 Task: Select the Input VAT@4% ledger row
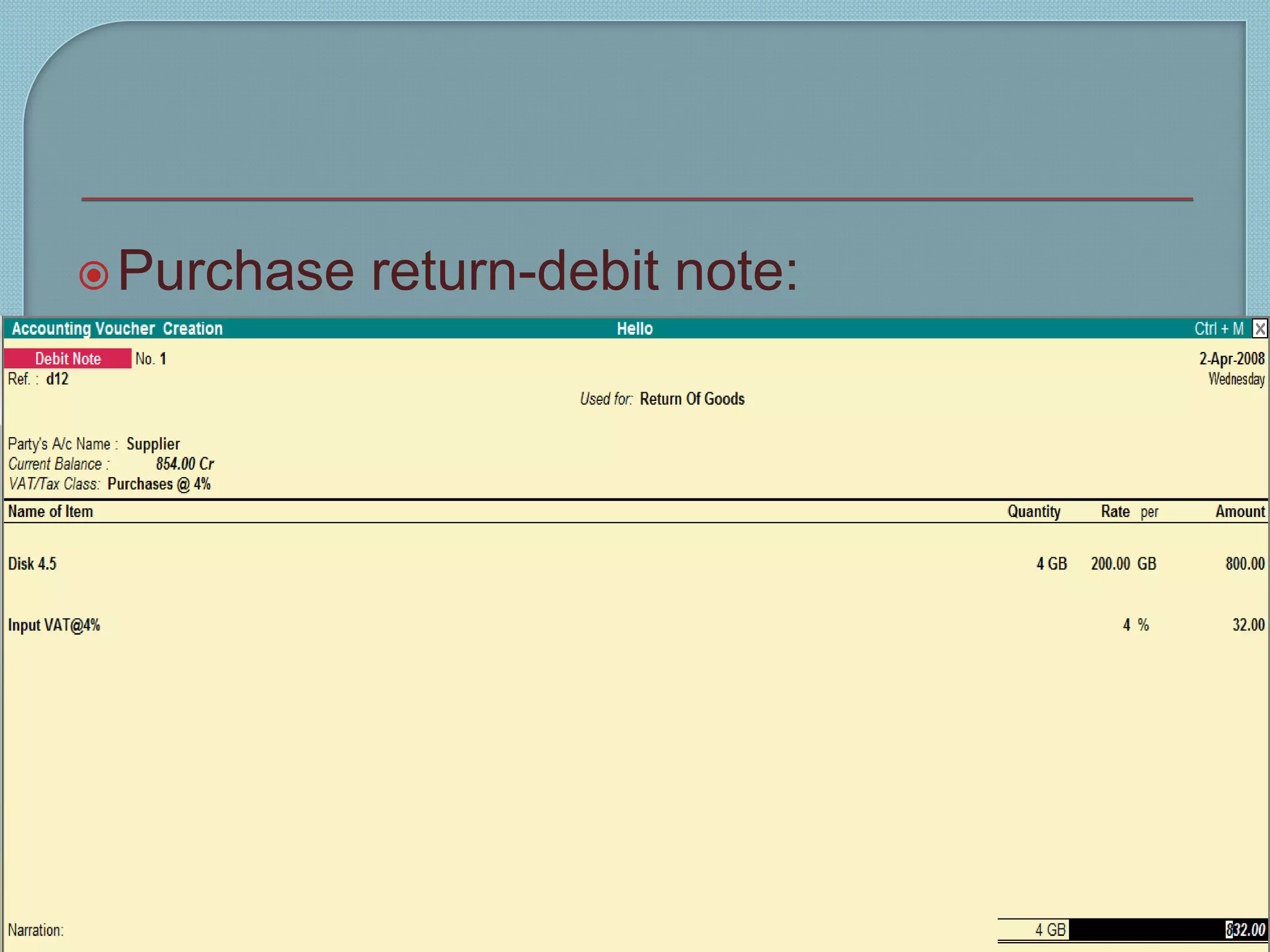(x=635, y=625)
